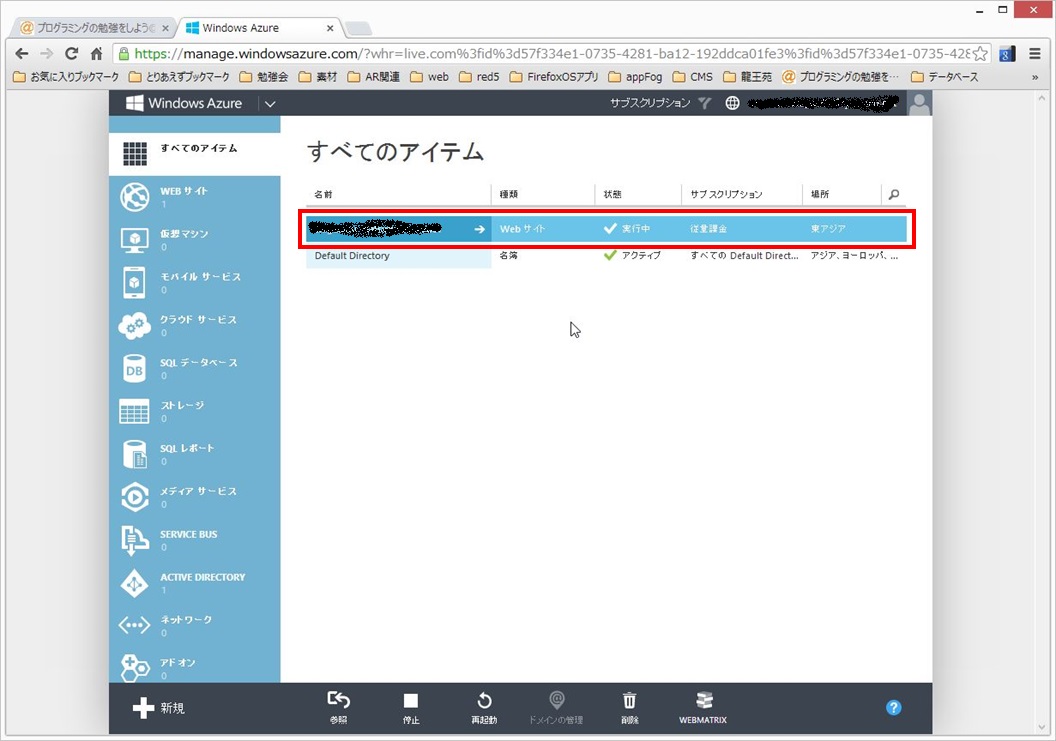Open the user avatar account icon
Image resolution: width=1056 pixels, height=741 pixels.
tap(919, 103)
